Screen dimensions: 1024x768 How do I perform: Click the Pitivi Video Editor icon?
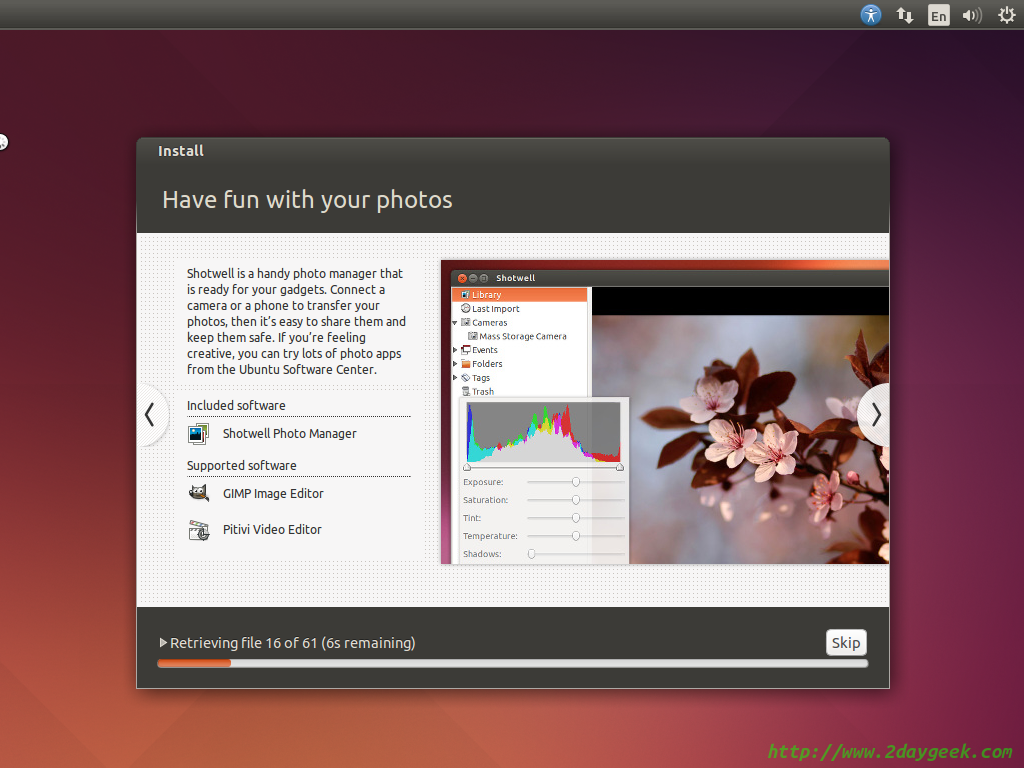(198, 530)
